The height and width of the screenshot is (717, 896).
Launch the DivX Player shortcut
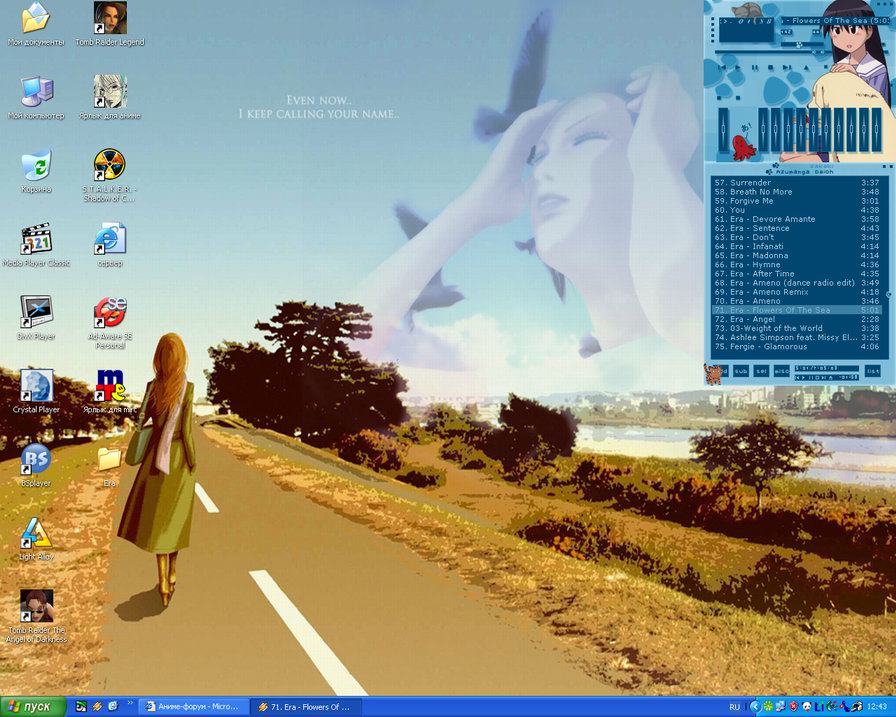point(36,318)
